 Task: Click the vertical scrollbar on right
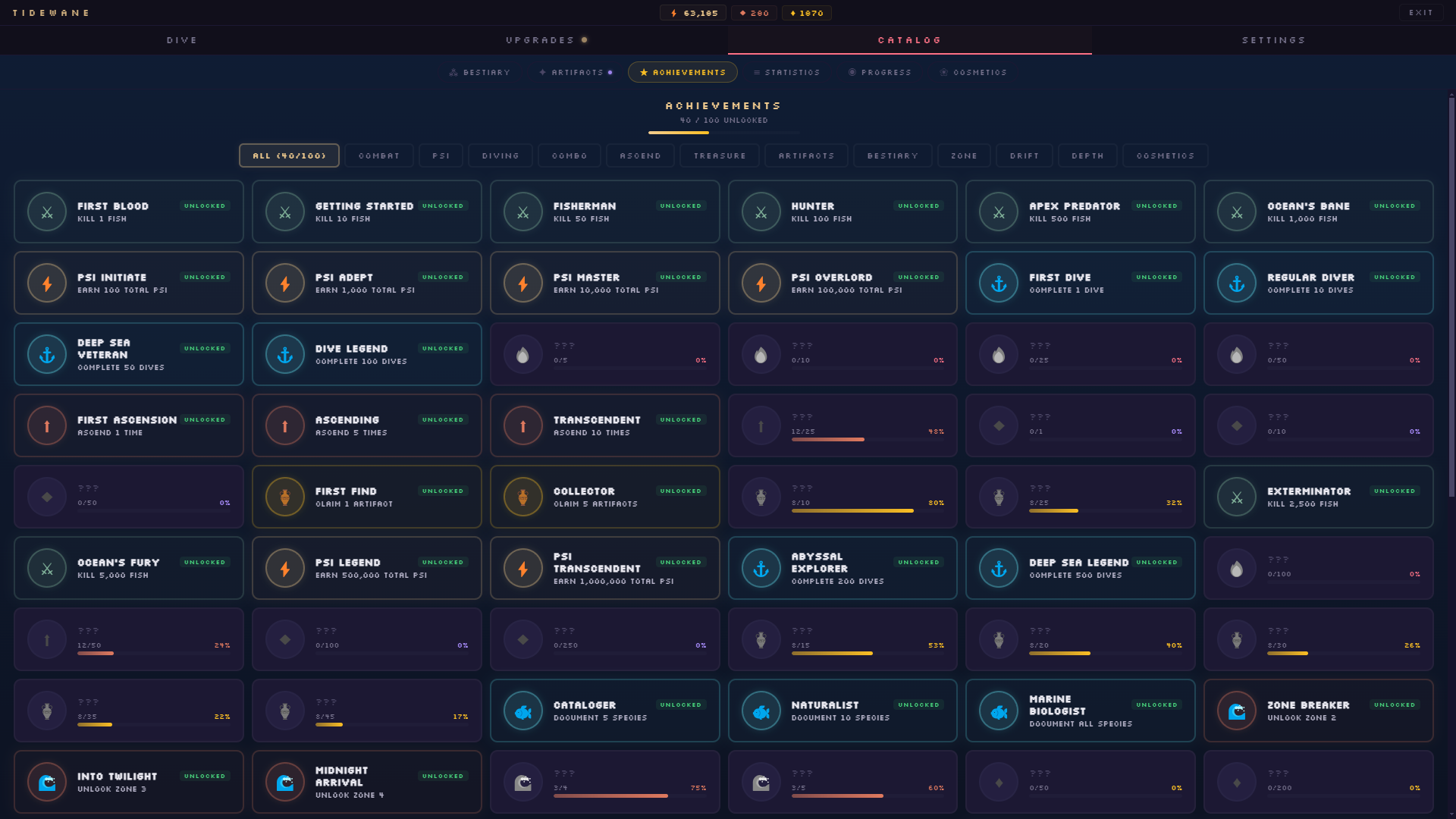pos(1451,296)
